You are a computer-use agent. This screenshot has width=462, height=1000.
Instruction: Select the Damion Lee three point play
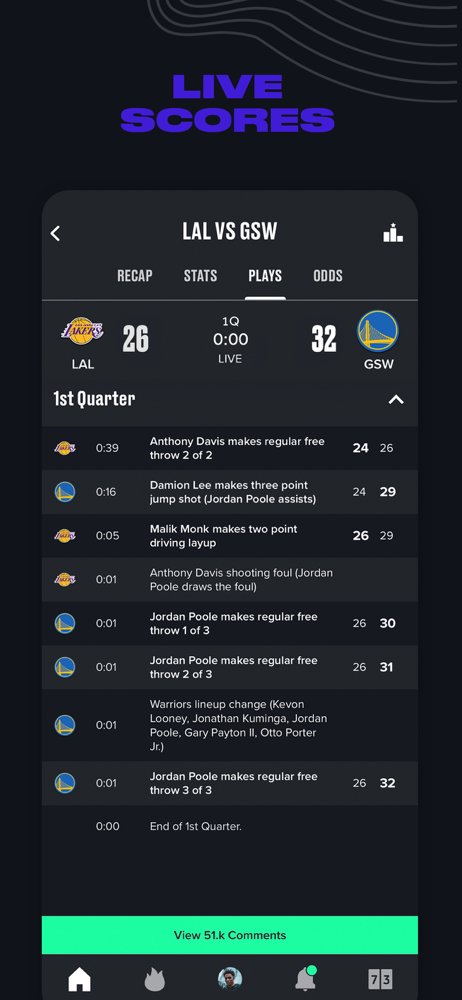[230, 492]
